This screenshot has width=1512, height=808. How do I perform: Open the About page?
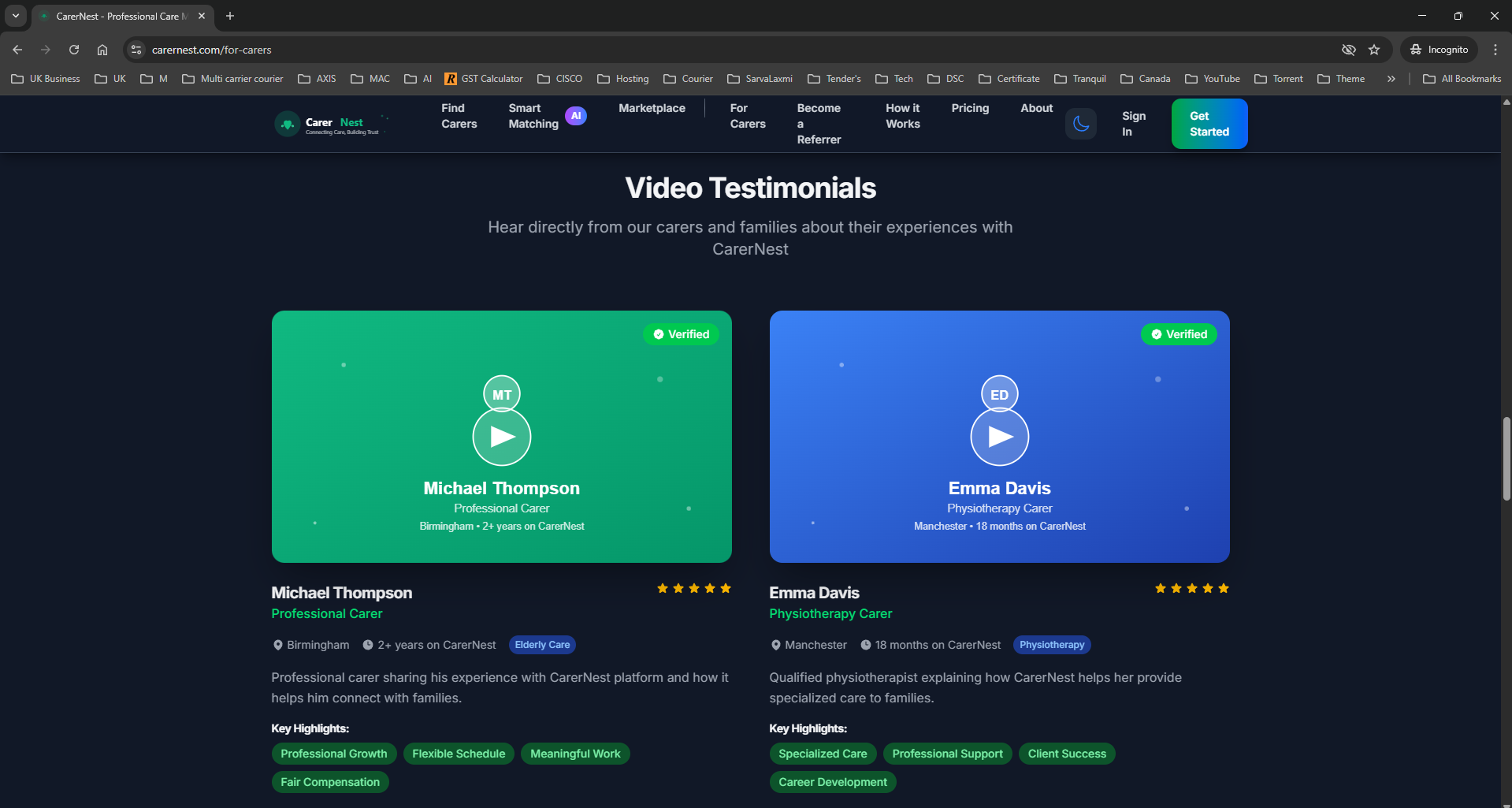1037,108
